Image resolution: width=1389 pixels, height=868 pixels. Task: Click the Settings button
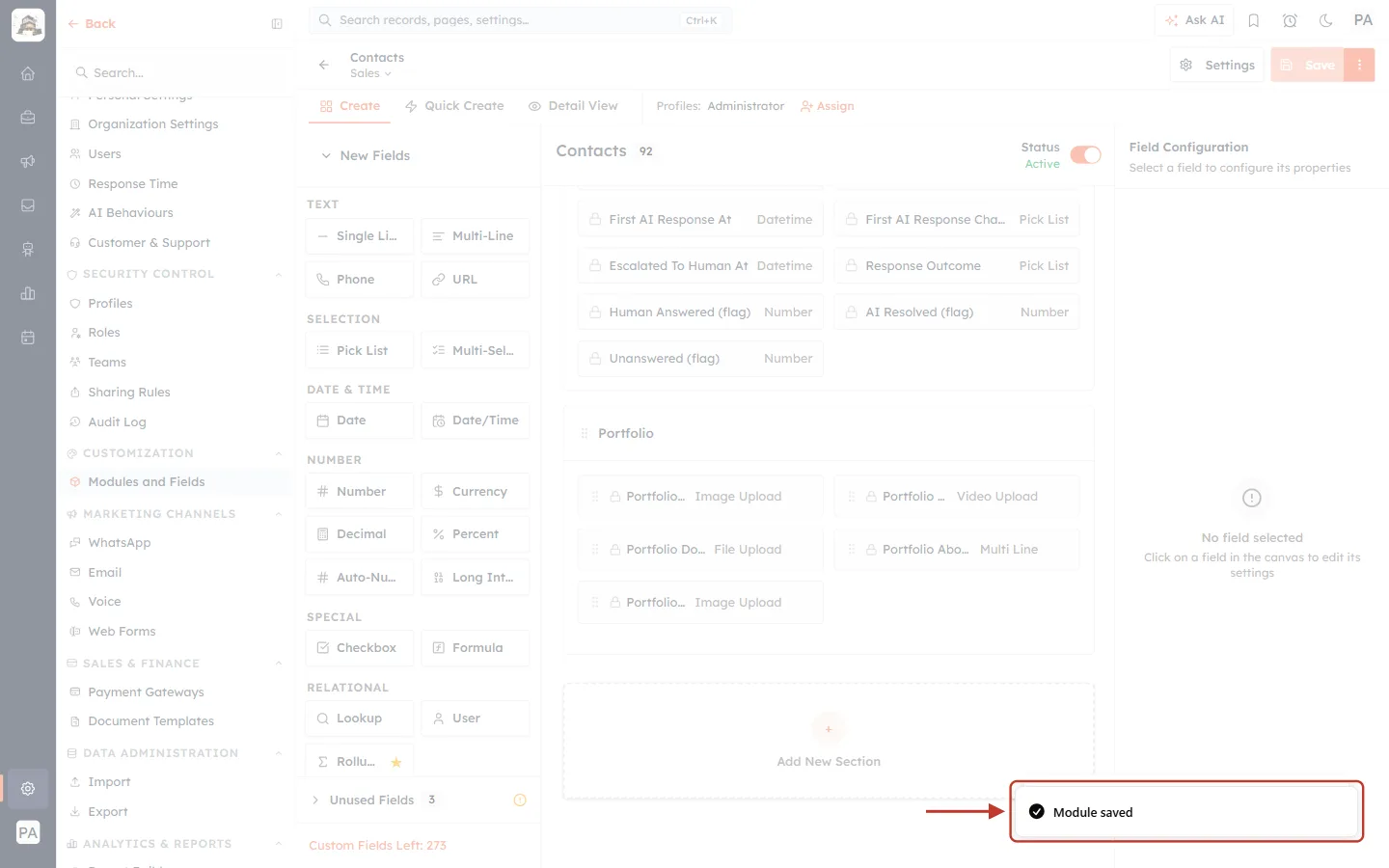coord(1217,65)
